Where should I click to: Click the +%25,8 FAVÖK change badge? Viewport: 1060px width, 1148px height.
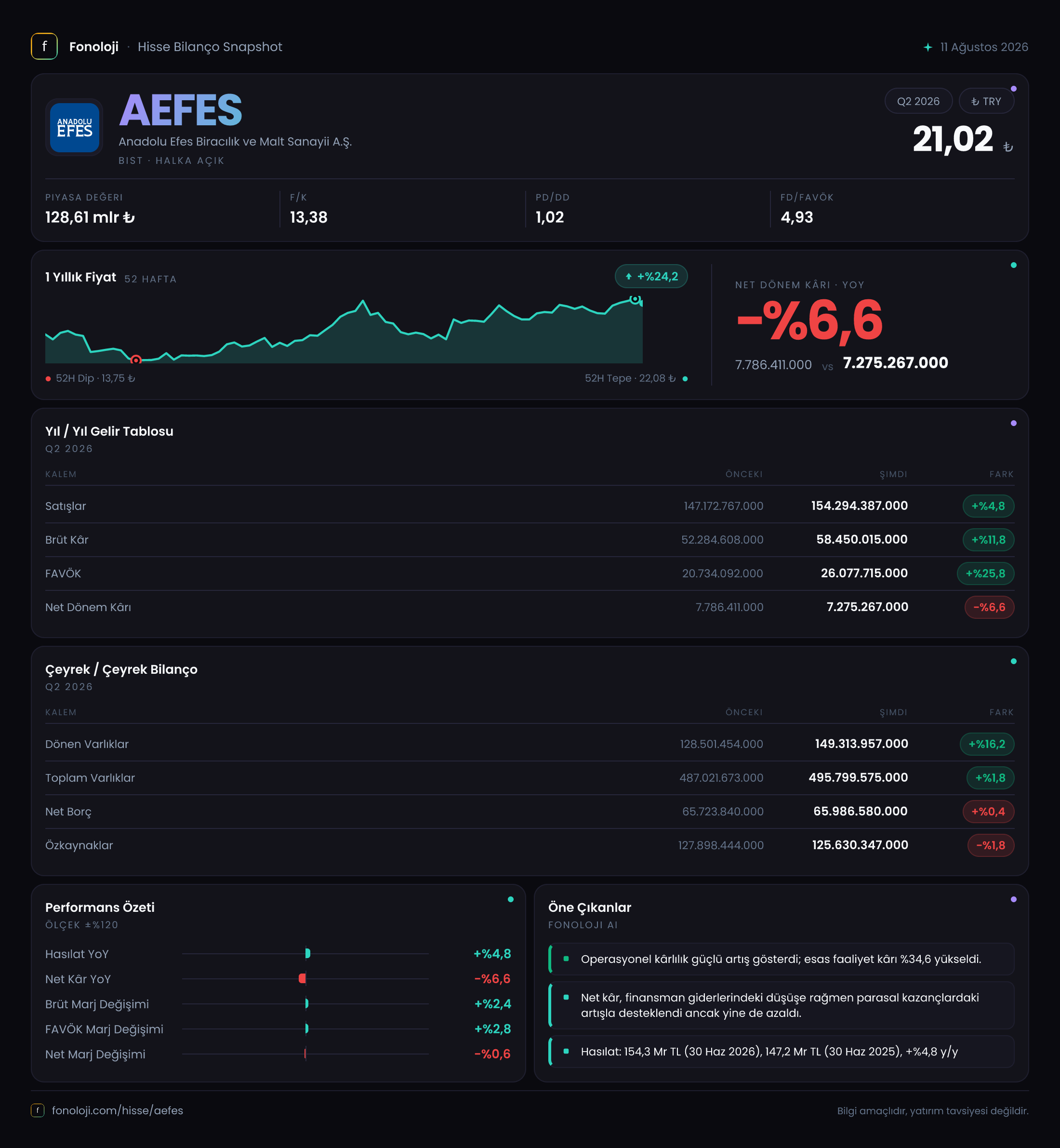point(985,573)
